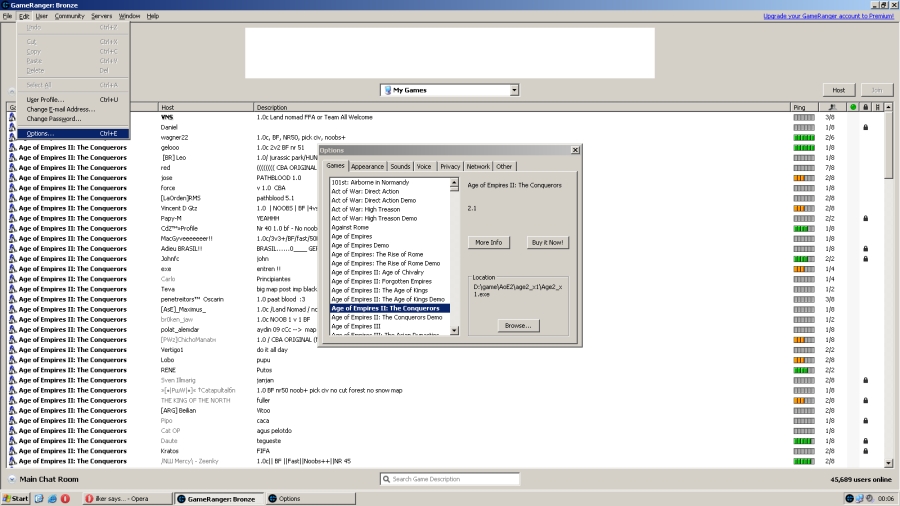Click the lock icon on Daniel's game
This screenshot has height=506, width=900.
tap(866, 127)
